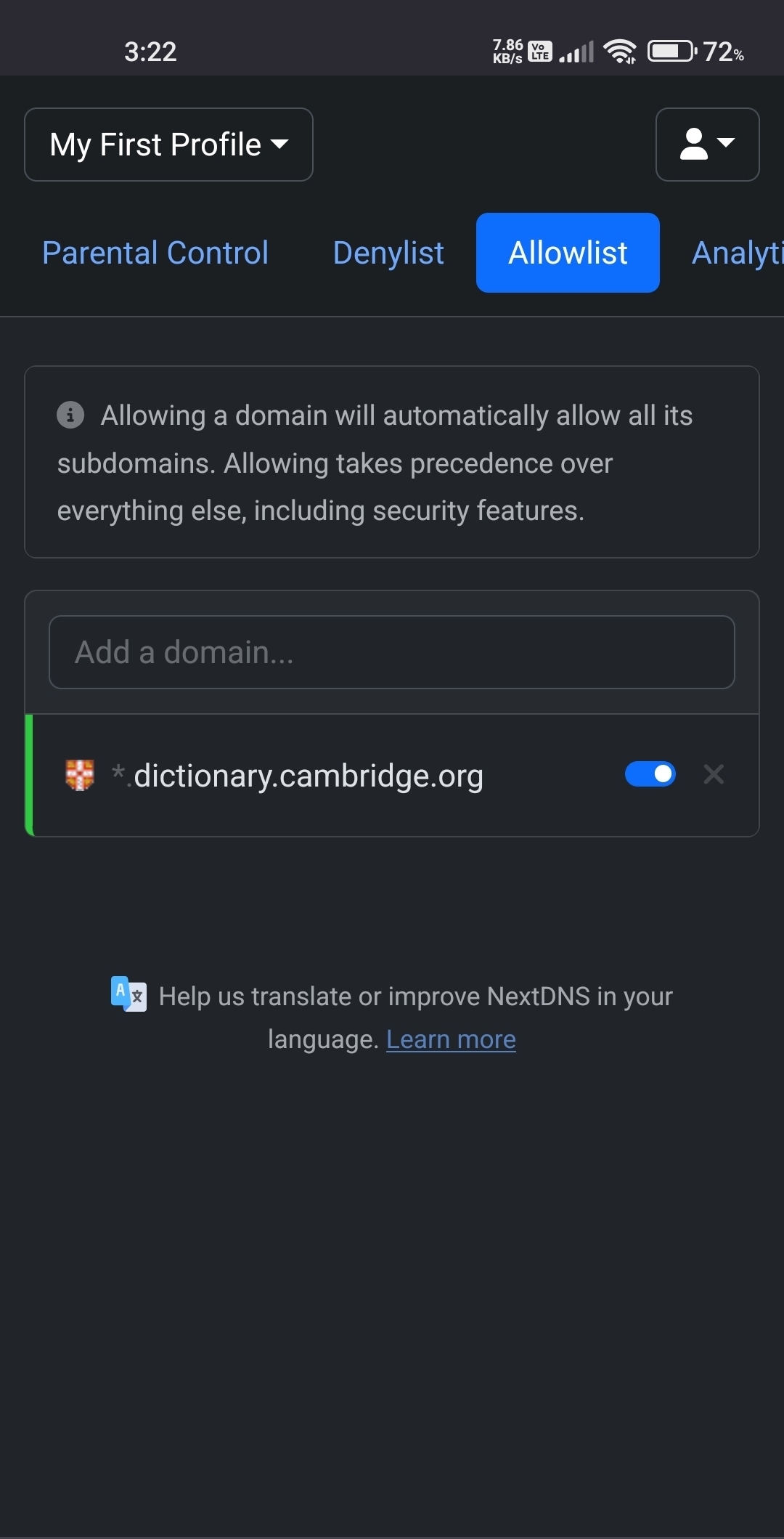The image size is (784, 1539).
Task: Expand the account user menu
Action: coord(707,145)
